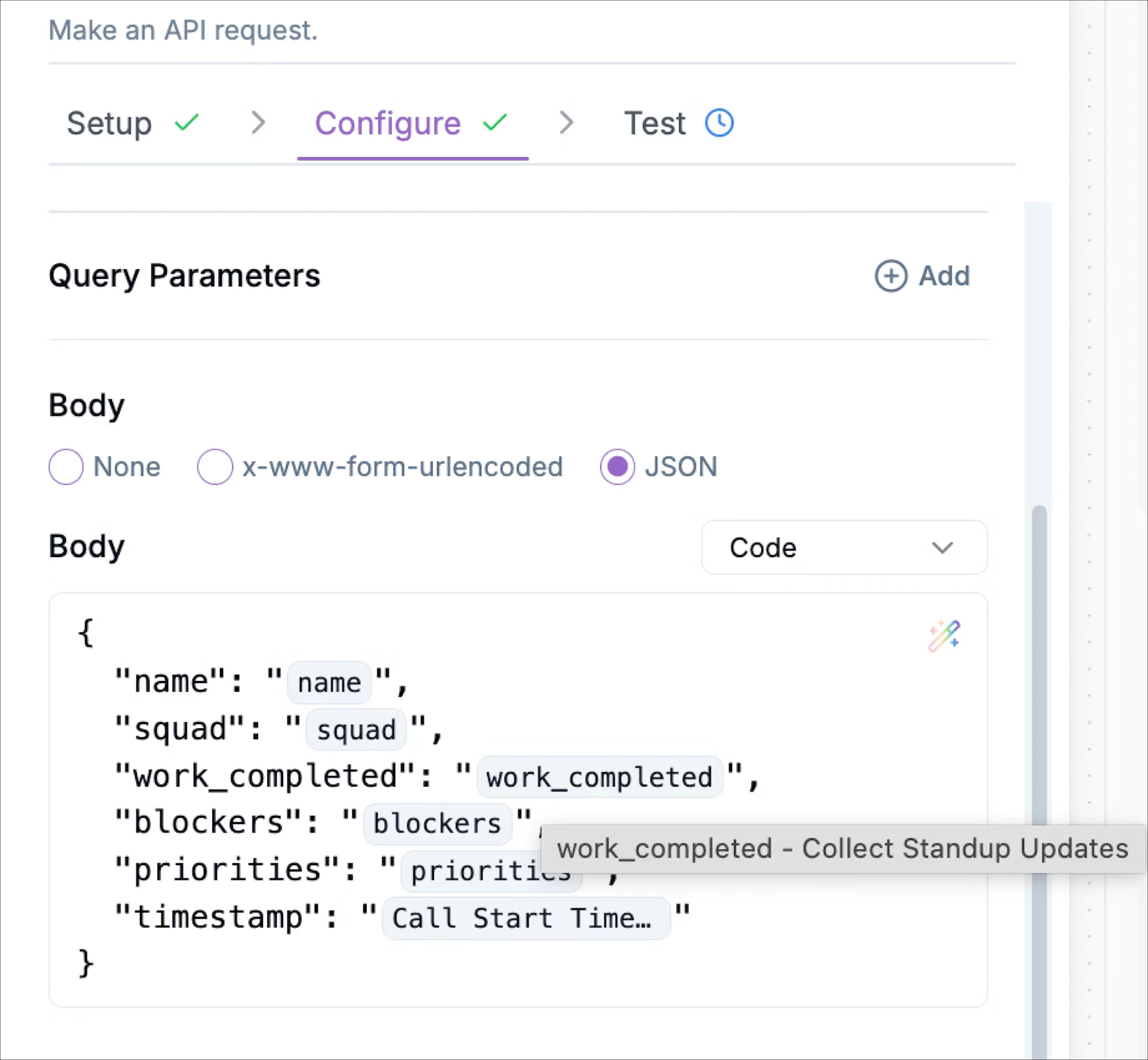Viewport: 1148px width, 1060px height.
Task: Select the None body option
Action: 66,466
